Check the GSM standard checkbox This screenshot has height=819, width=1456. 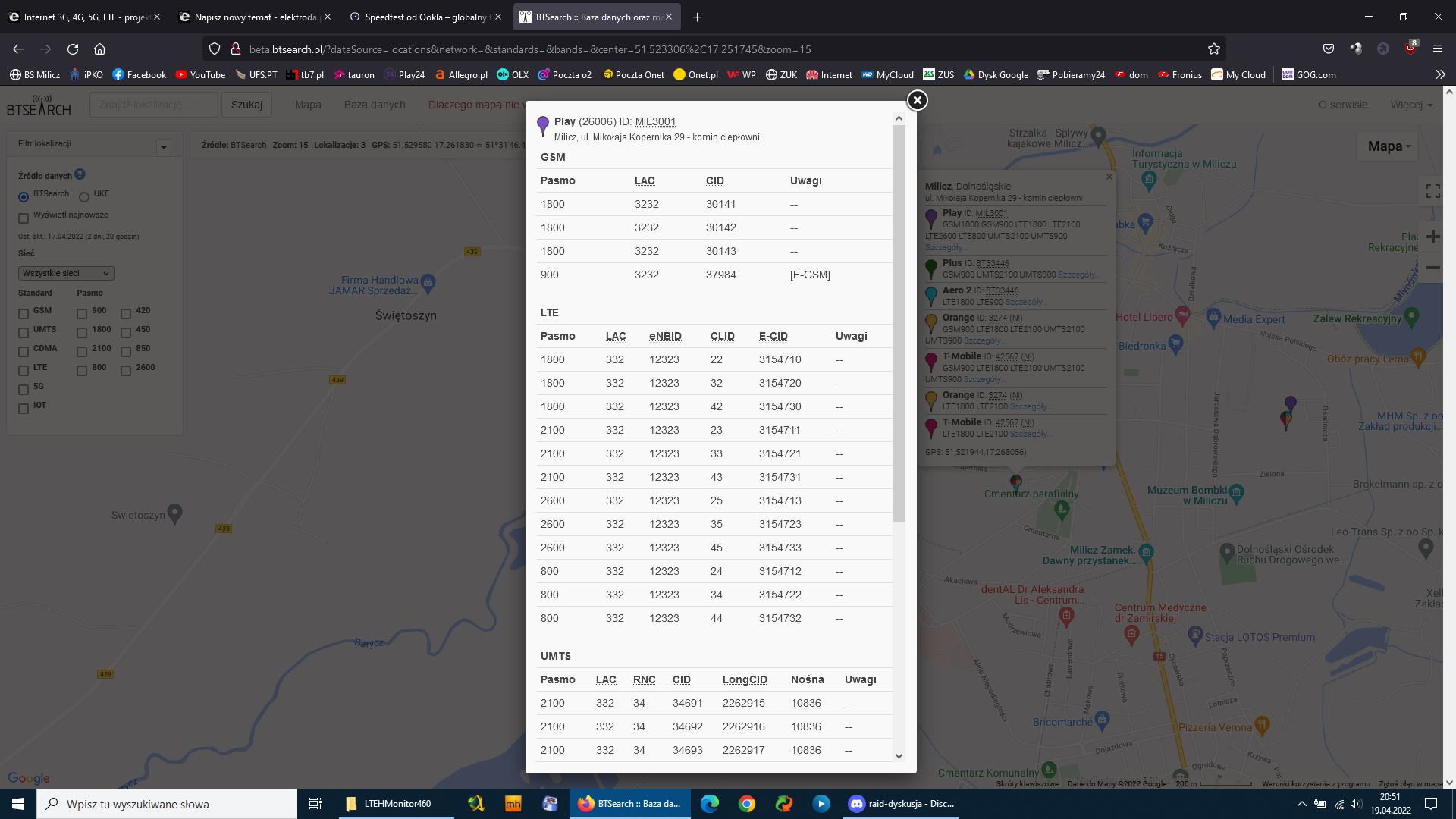point(24,314)
